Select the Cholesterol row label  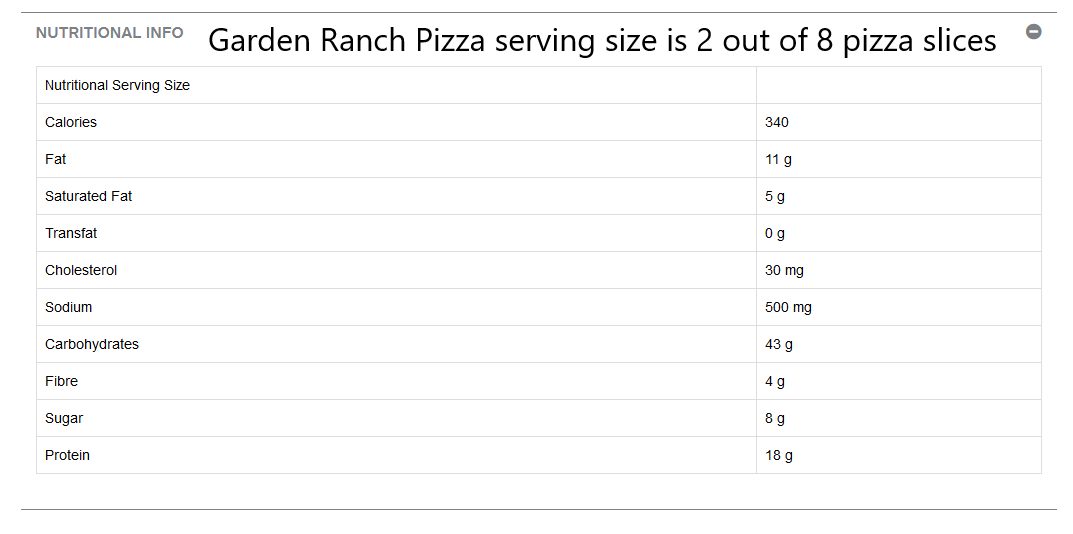click(81, 270)
